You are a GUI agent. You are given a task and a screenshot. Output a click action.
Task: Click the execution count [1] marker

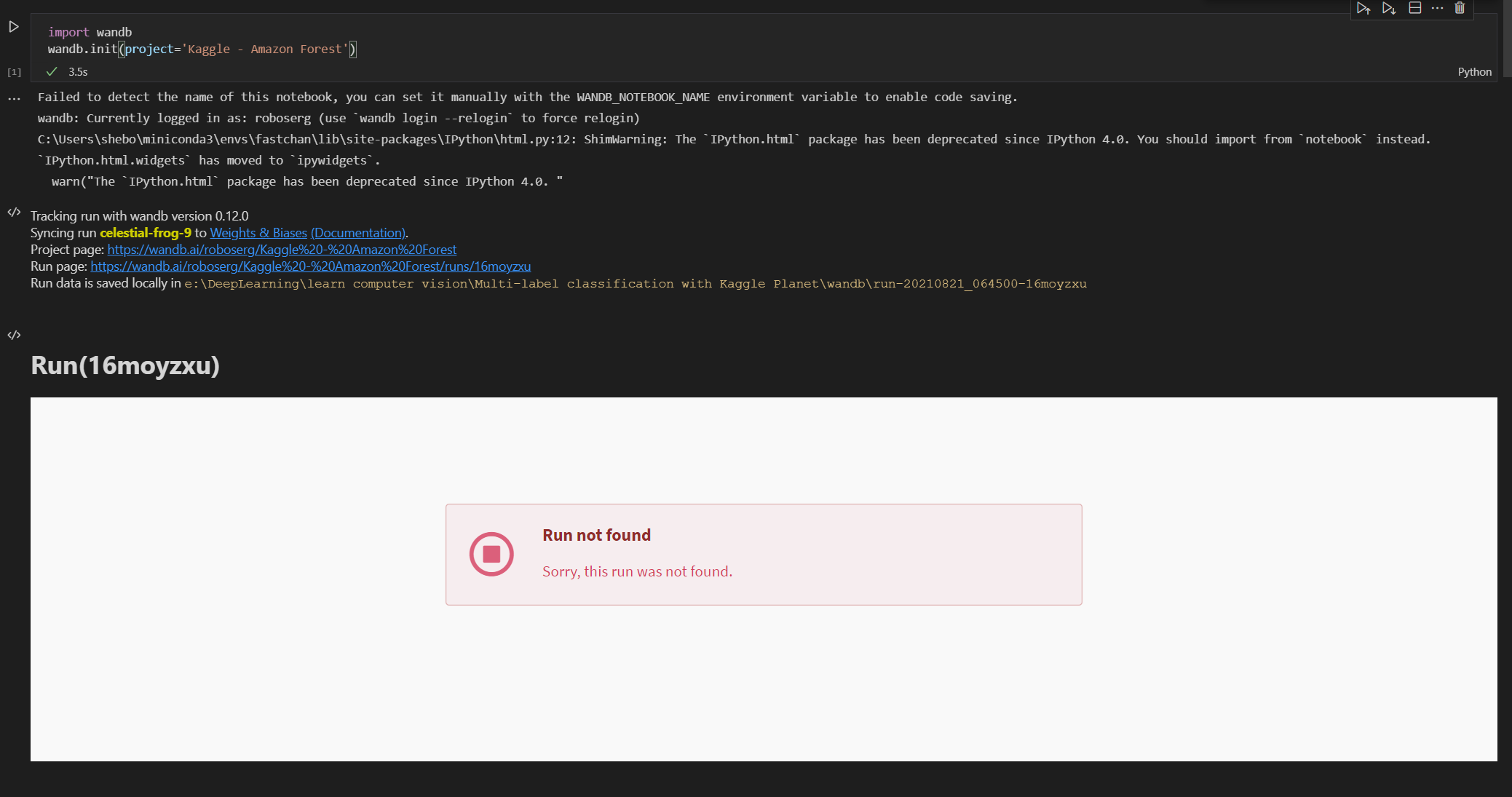coord(13,71)
